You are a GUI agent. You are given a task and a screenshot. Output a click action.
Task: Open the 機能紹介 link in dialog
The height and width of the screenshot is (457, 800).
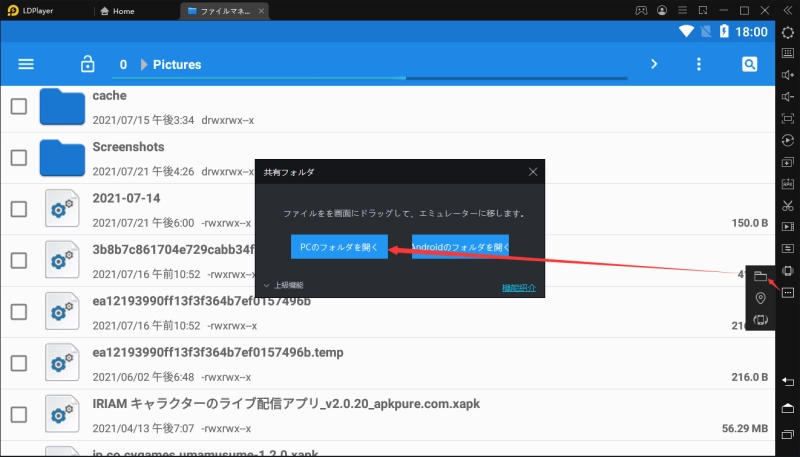pyautogui.click(x=519, y=288)
